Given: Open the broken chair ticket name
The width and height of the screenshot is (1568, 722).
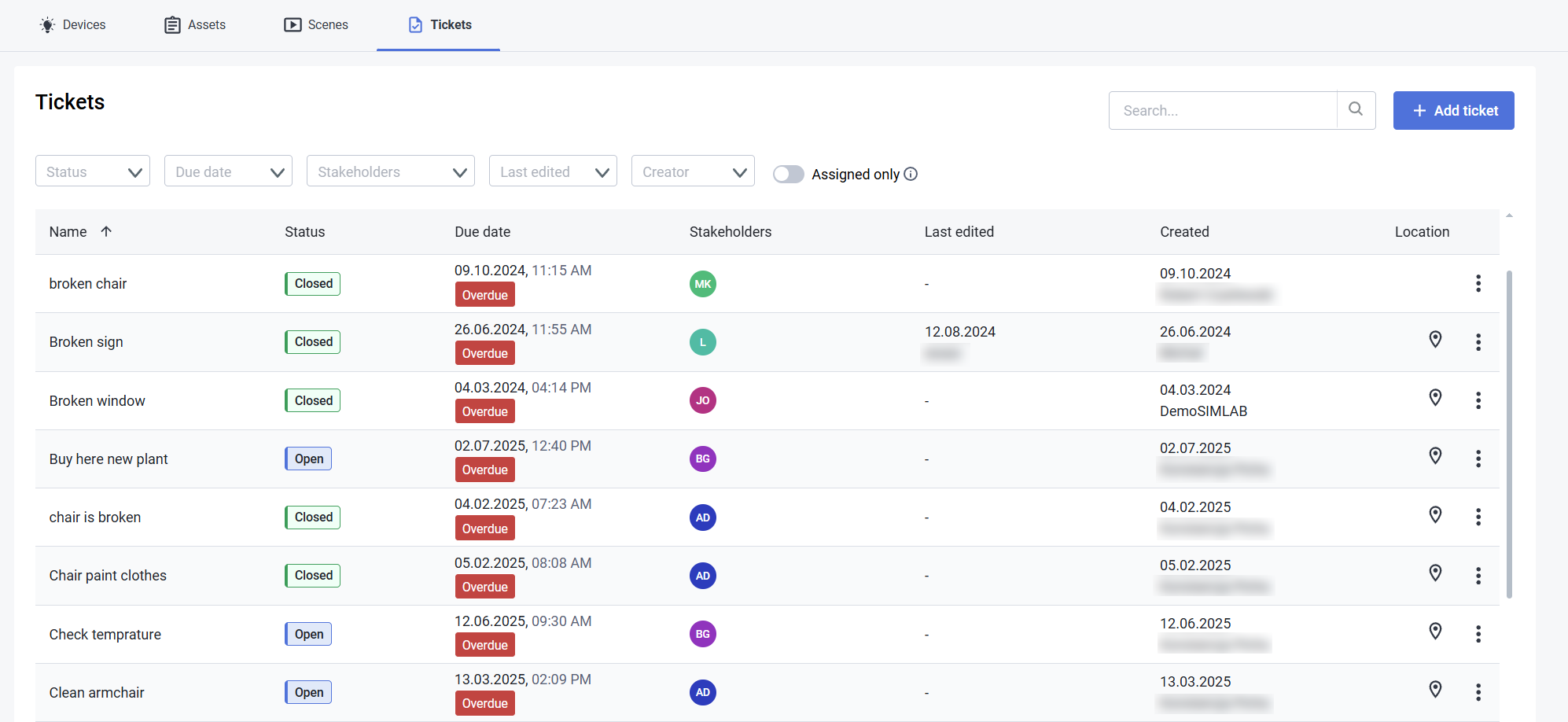Looking at the screenshot, I should coord(88,284).
